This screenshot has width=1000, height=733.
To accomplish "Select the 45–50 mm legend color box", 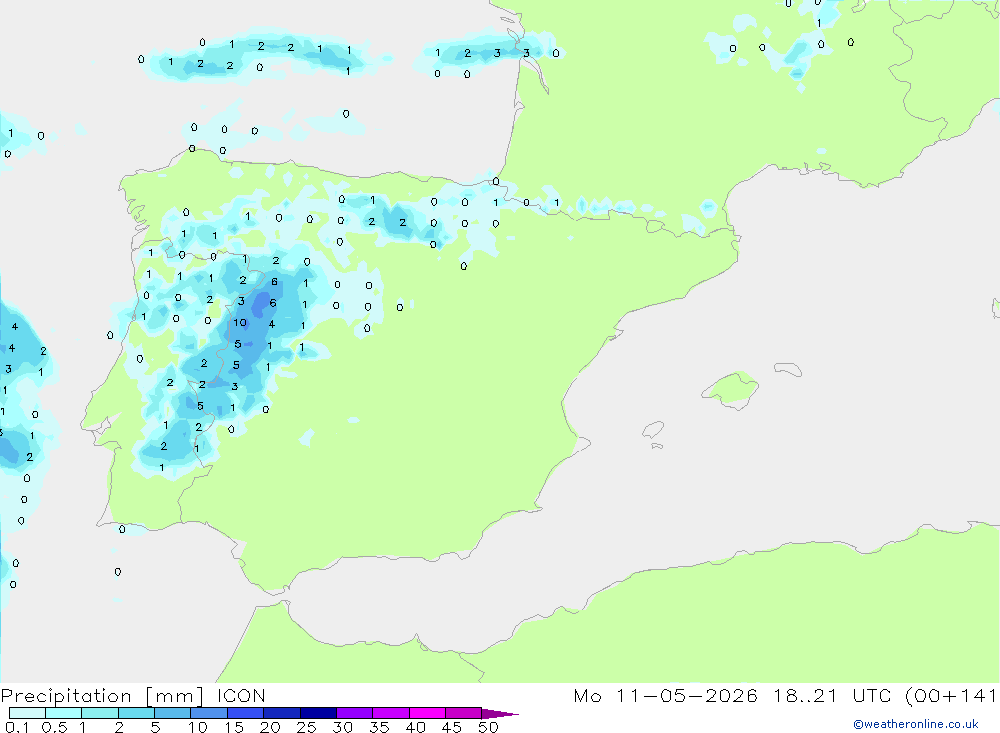I will coord(464,713).
